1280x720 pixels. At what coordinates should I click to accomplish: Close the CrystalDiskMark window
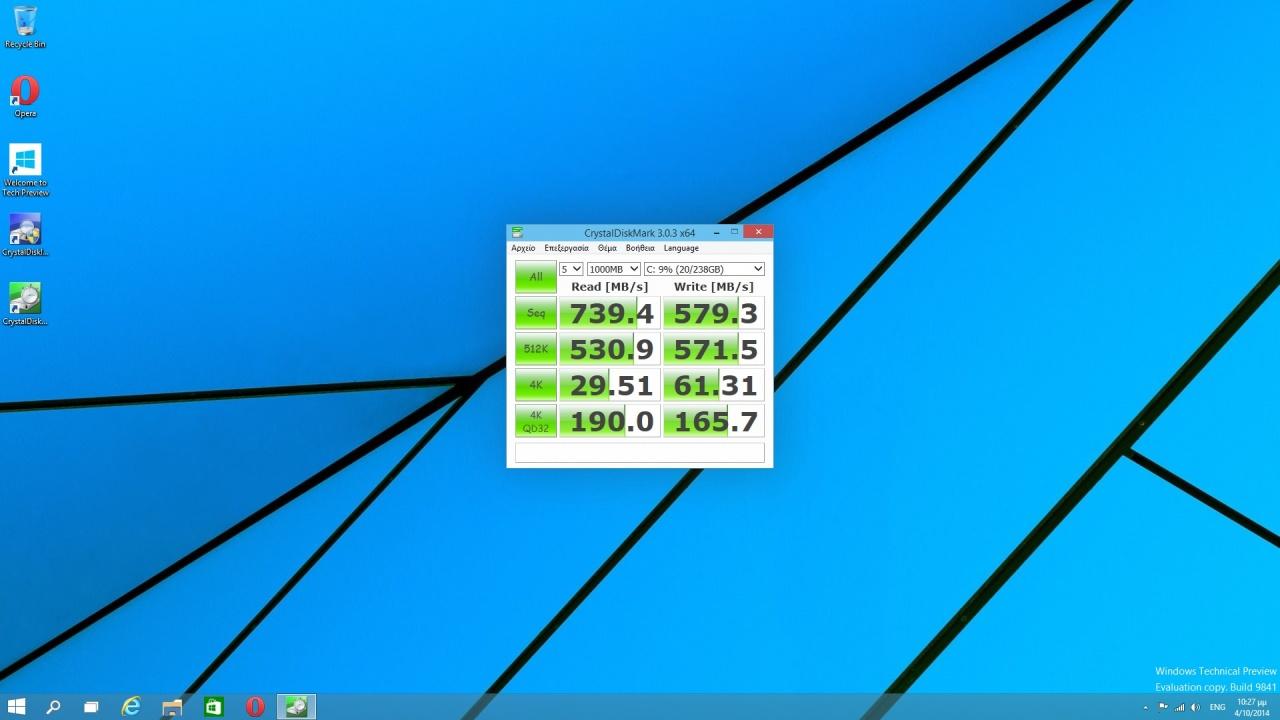(x=758, y=232)
